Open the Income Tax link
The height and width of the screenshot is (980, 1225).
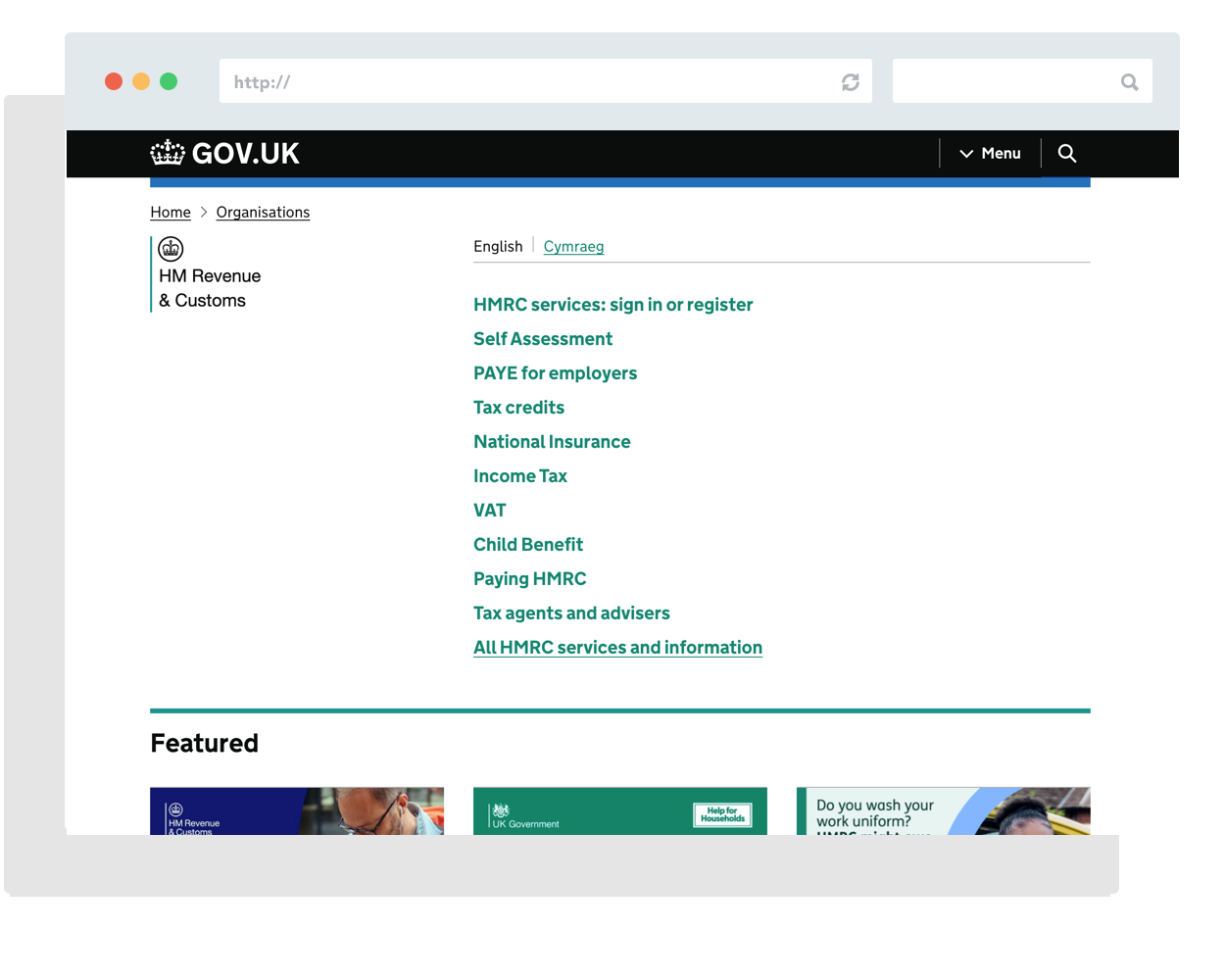(520, 476)
